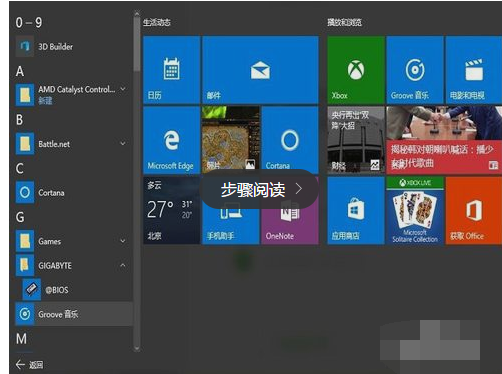Expand the AMD Catalyst Control folder

click(123, 89)
